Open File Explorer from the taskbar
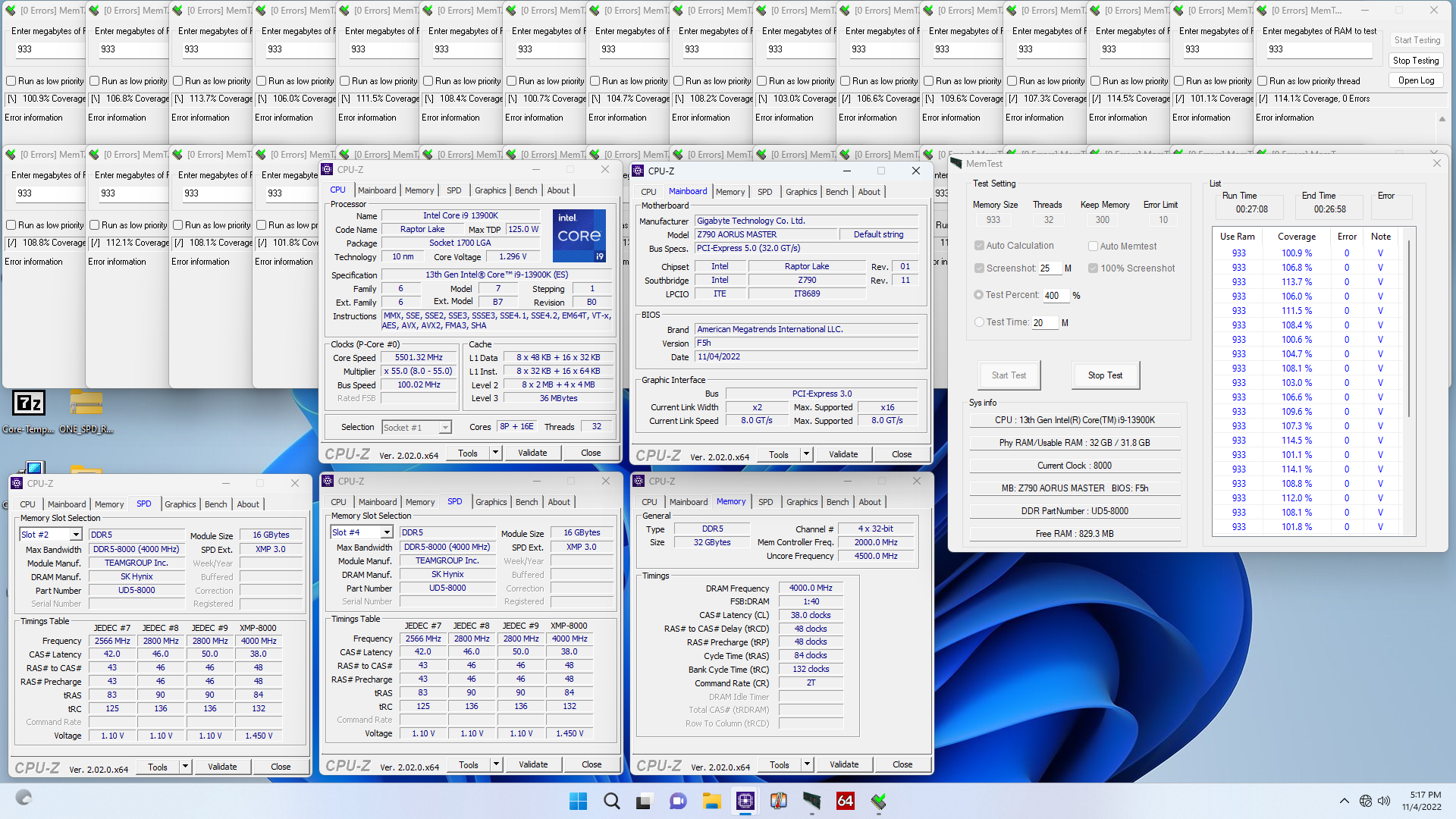Image resolution: width=1456 pixels, height=819 pixels. 711,801
